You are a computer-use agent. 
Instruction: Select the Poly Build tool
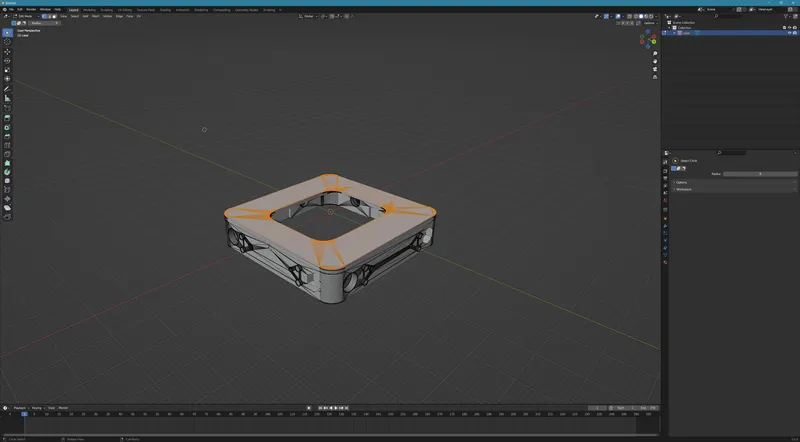(x=7, y=163)
